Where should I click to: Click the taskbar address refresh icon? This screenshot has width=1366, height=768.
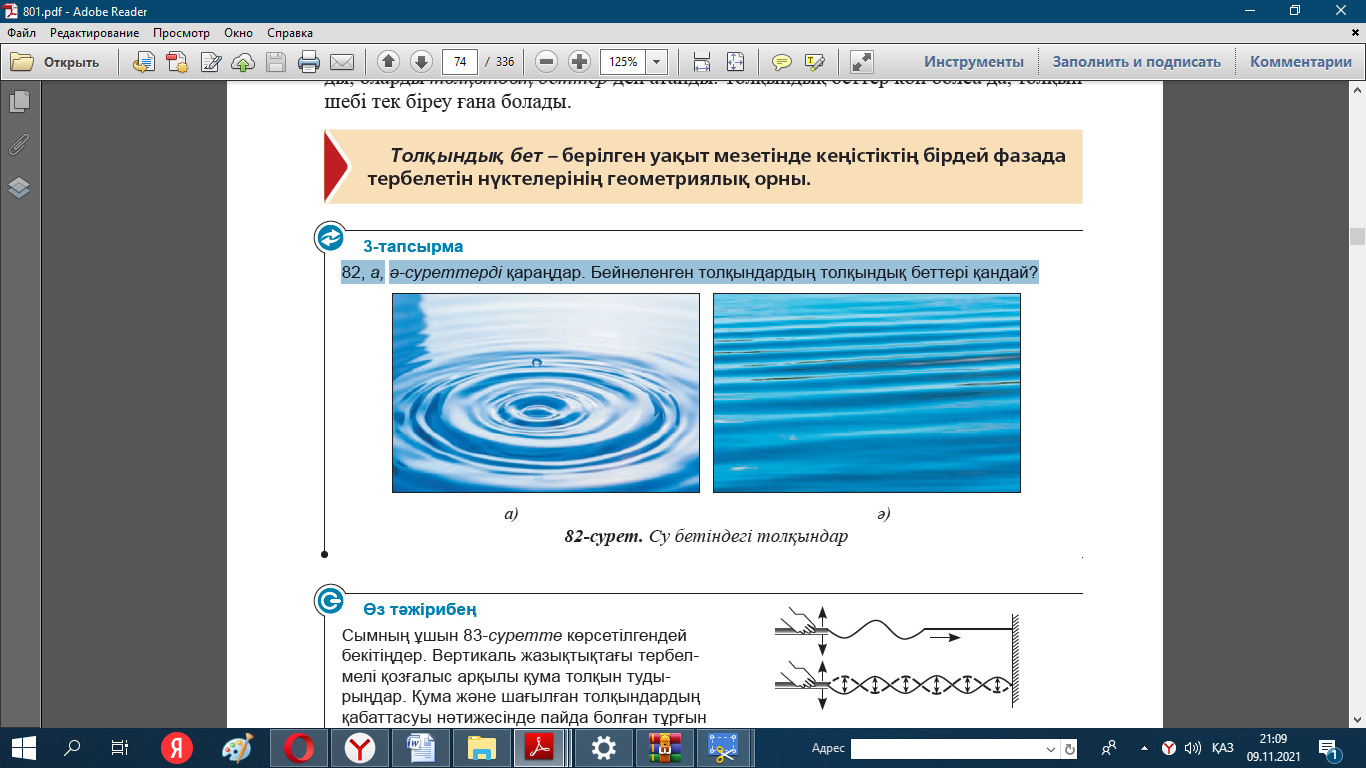[1070, 748]
